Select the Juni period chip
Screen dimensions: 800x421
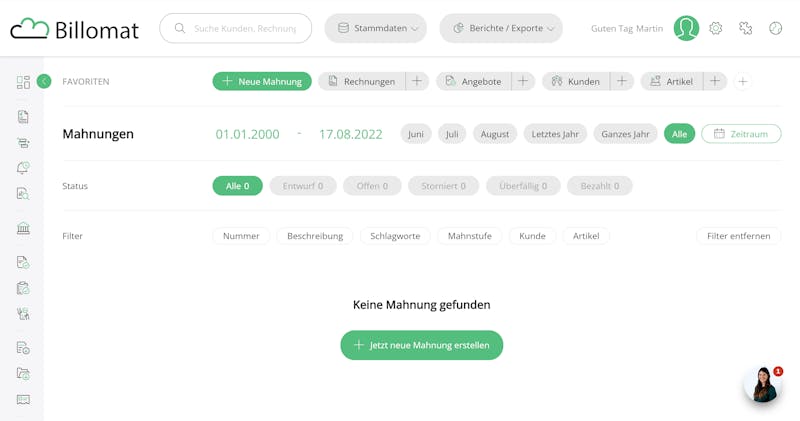[416, 134]
